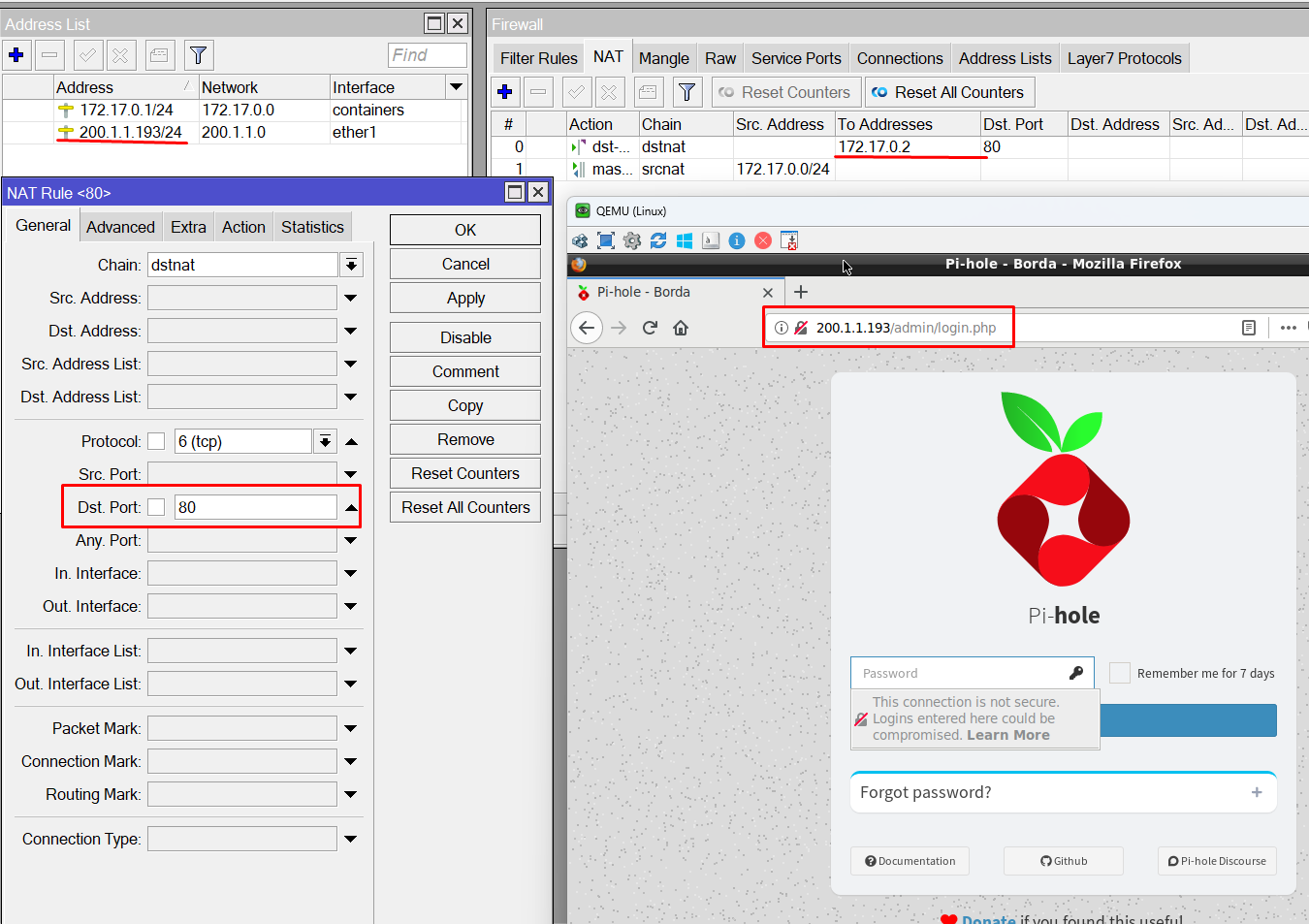Click OK in NAT Rule dialog
The height and width of the screenshot is (924, 1309).
coord(465,230)
